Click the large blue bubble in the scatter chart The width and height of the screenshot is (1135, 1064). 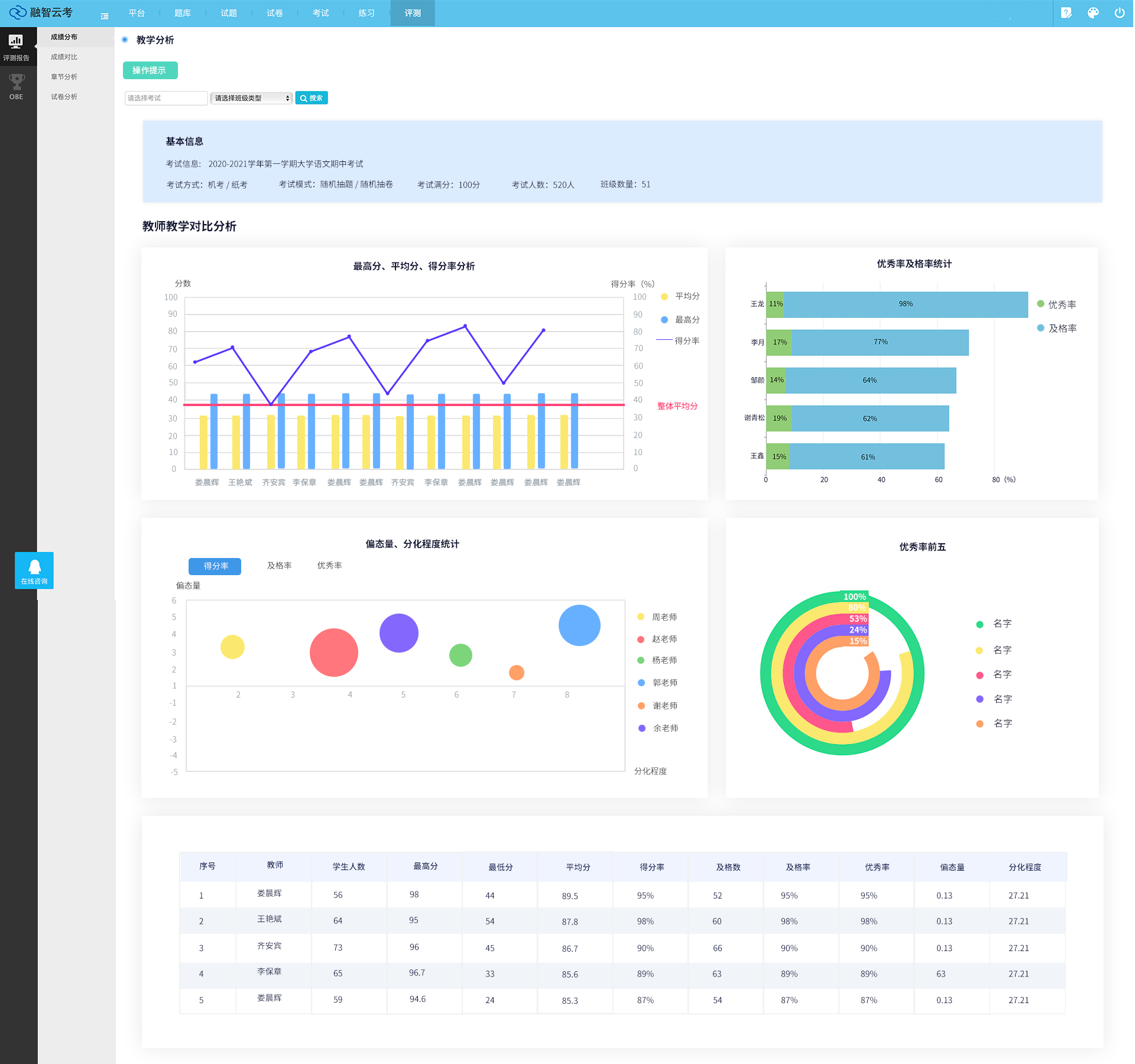coord(579,625)
